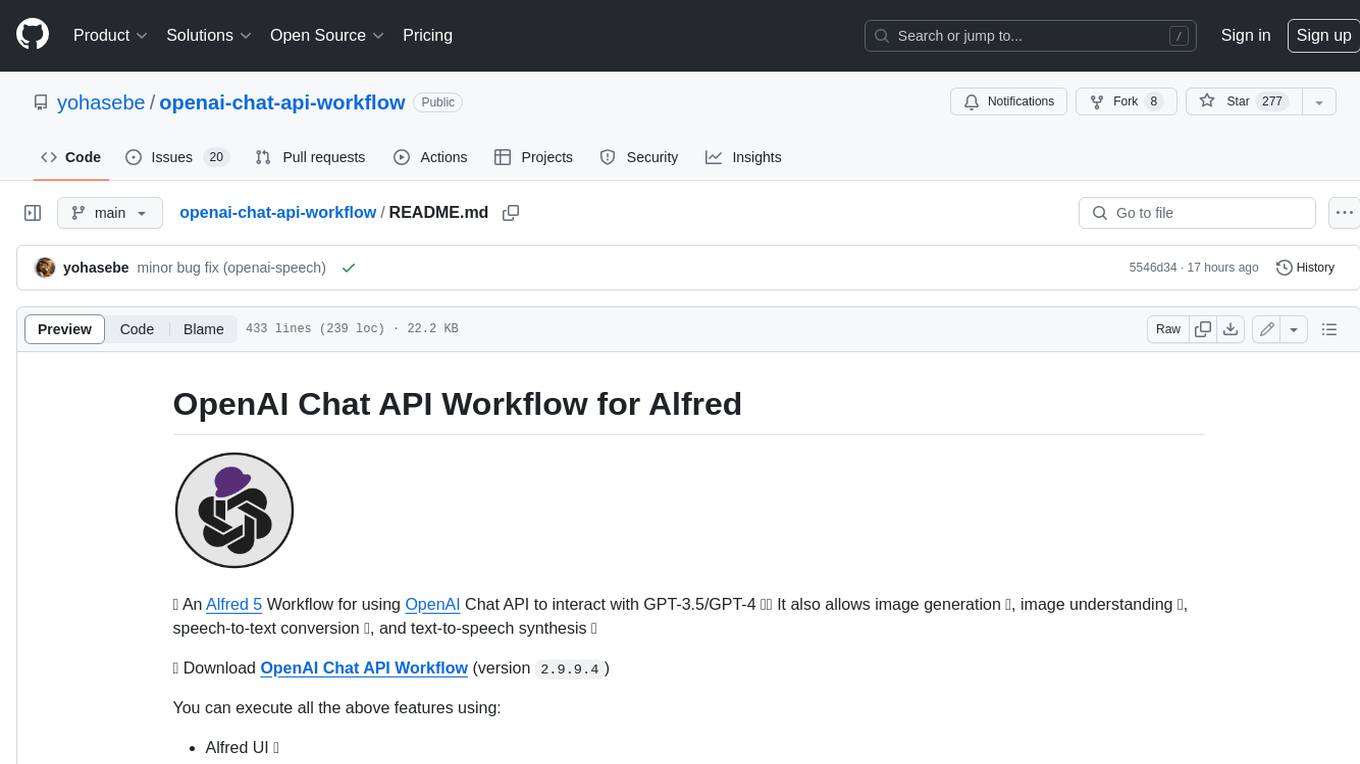Click the workflow logo image
The width and height of the screenshot is (1360, 764).
(x=234, y=510)
